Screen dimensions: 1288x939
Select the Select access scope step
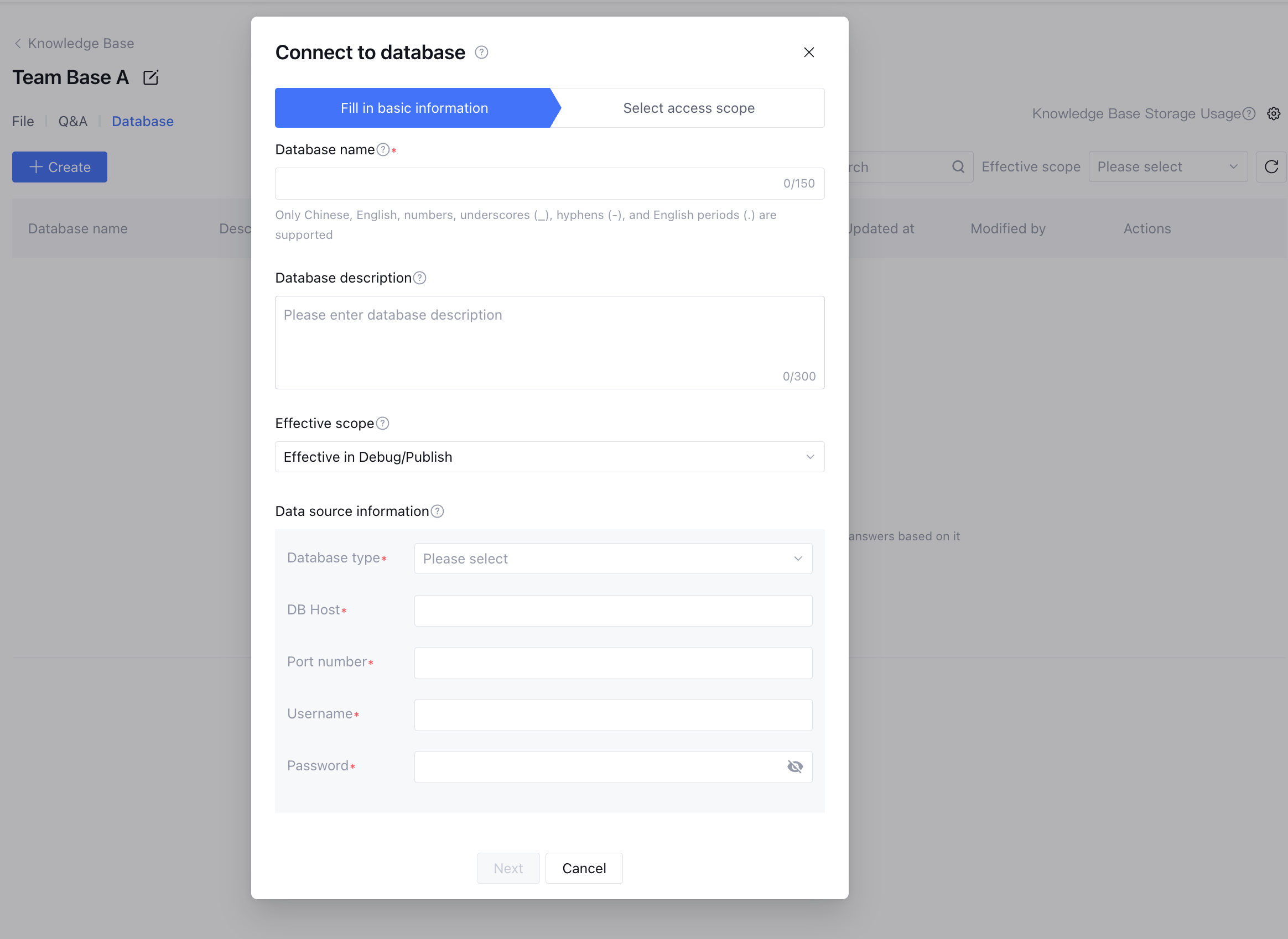pyautogui.click(x=689, y=108)
